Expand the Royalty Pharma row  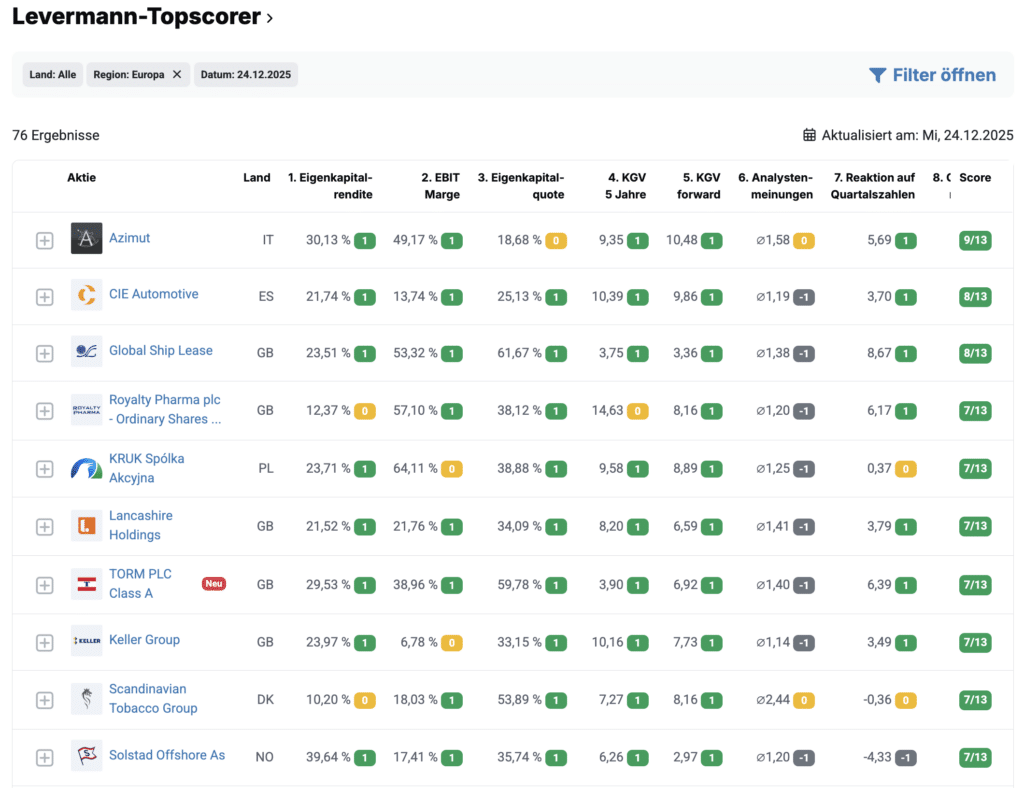pos(44,411)
